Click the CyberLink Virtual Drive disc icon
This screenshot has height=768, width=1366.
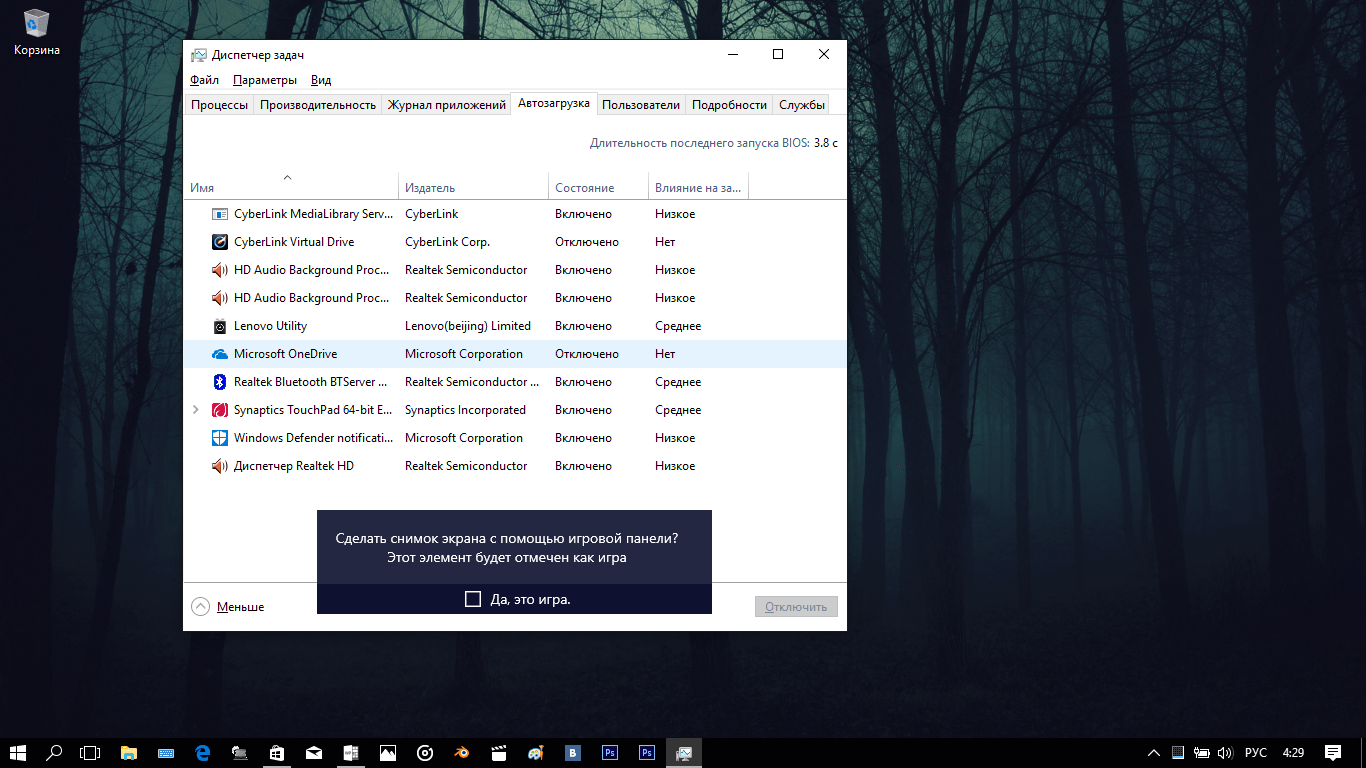(220, 242)
